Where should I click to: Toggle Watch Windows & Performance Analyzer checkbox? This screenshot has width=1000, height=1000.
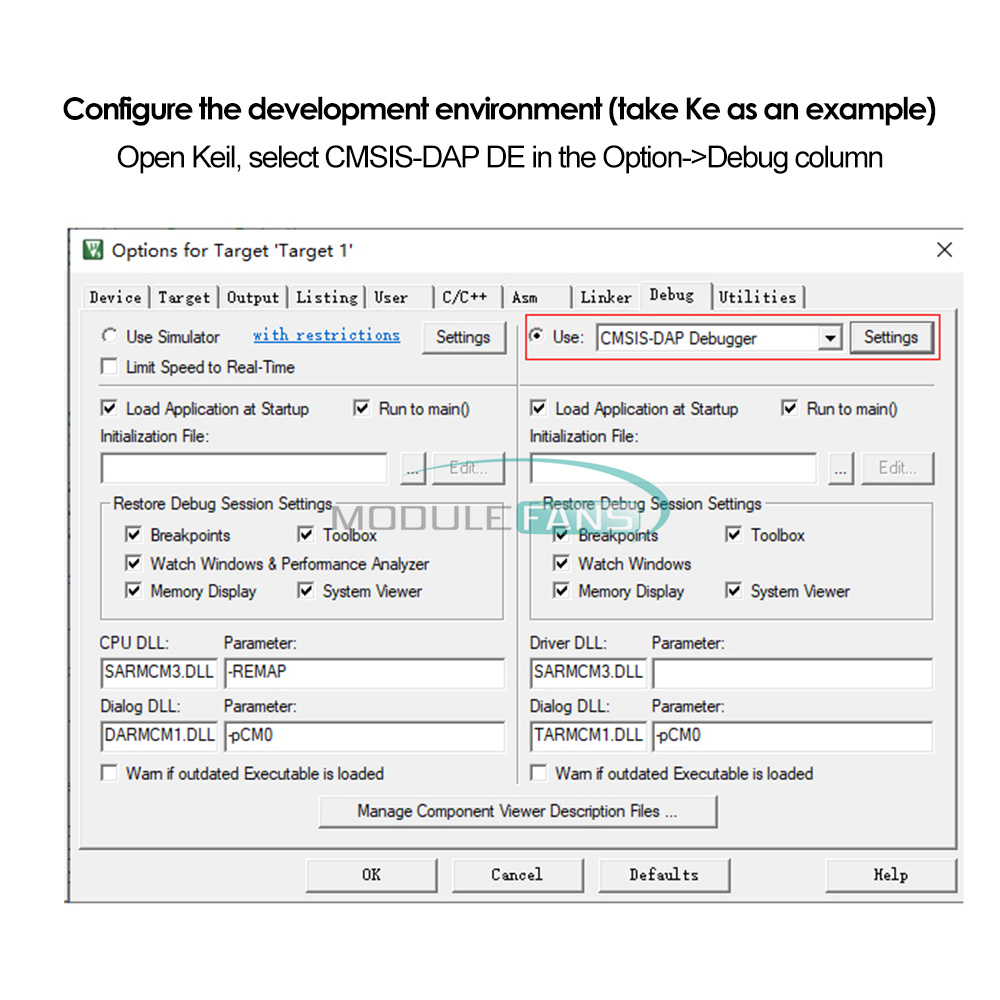pyautogui.click(x=133, y=563)
